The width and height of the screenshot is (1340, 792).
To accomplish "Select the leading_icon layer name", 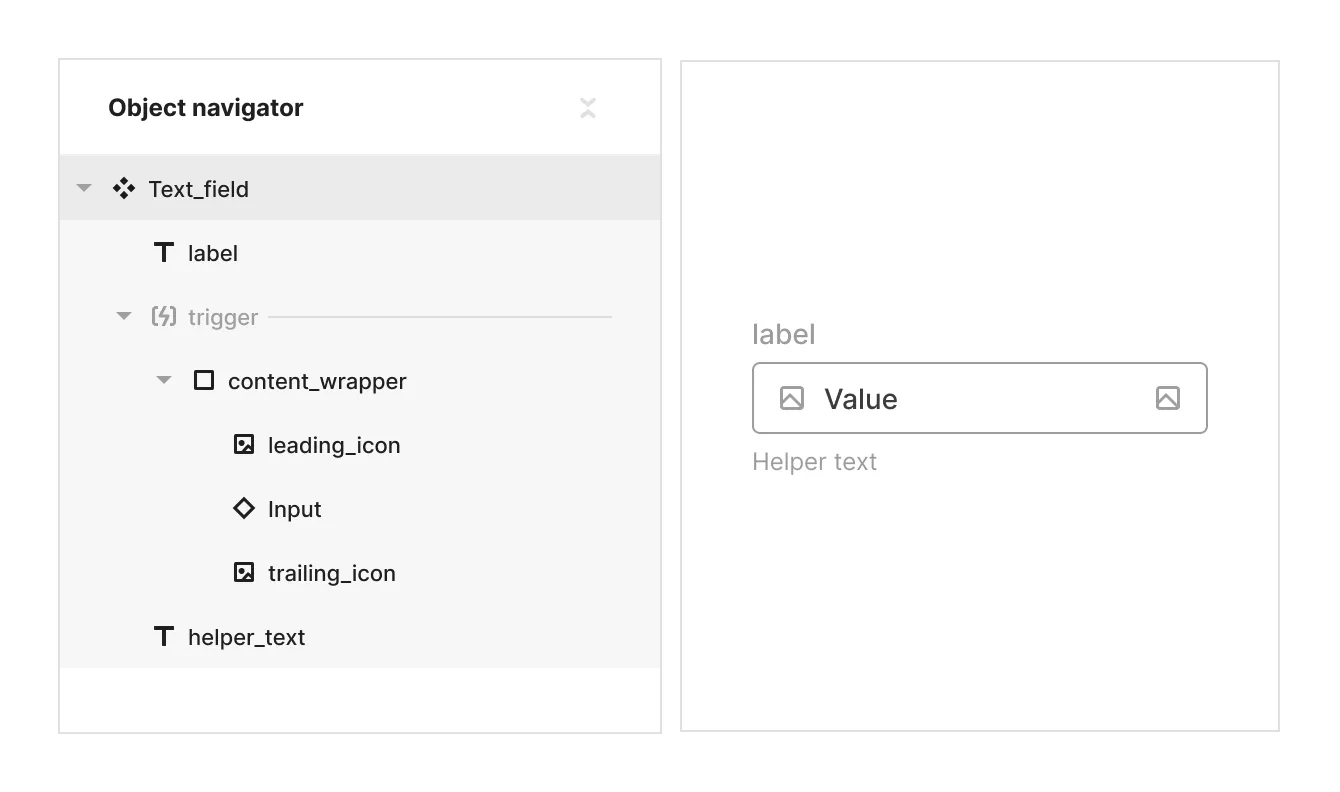I will coord(334,445).
